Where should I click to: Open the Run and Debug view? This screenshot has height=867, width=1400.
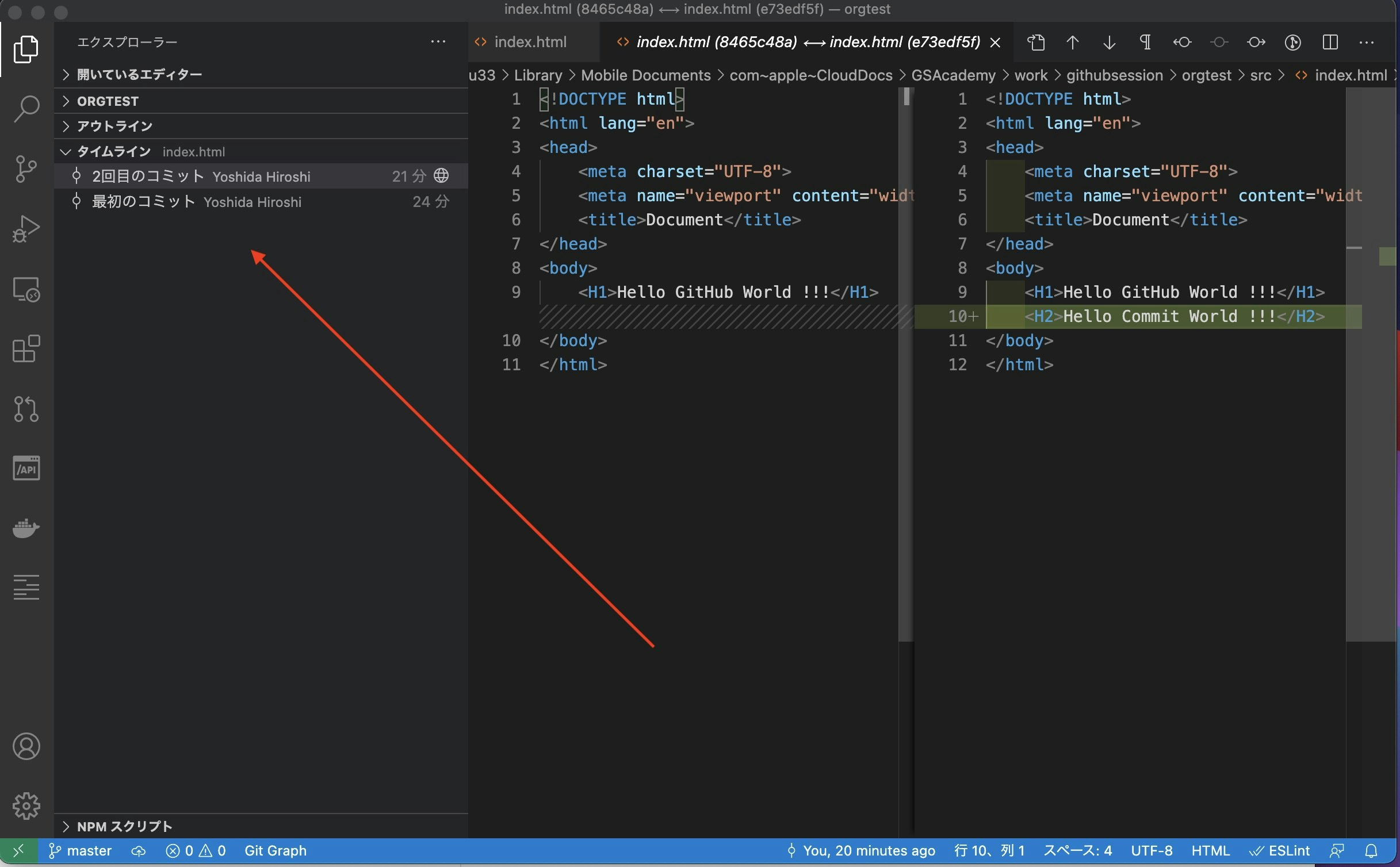tap(26, 229)
